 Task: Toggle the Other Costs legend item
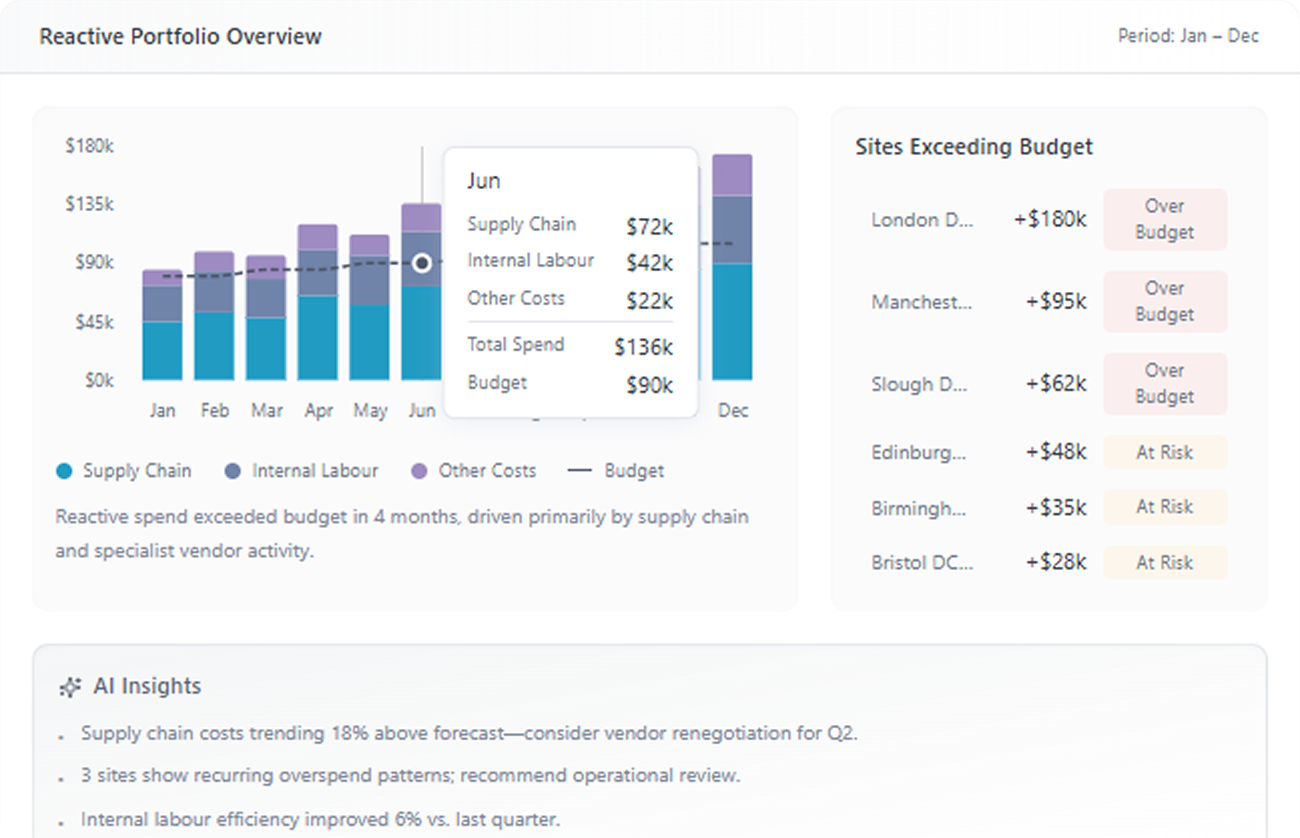pos(474,471)
